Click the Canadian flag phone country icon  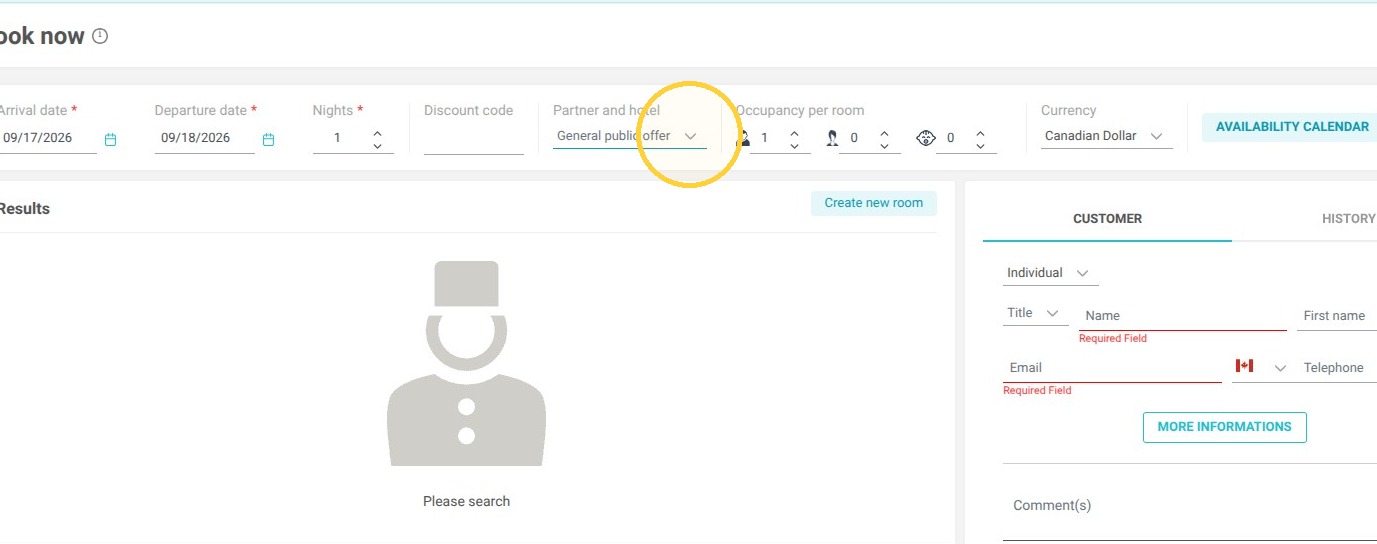point(1244,366)
